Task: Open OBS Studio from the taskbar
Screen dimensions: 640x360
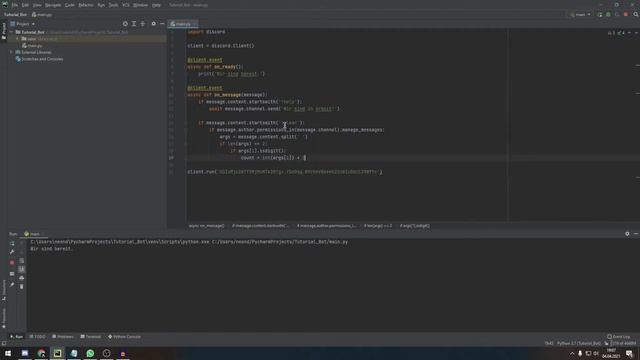Action: click(x=107, y=353)
